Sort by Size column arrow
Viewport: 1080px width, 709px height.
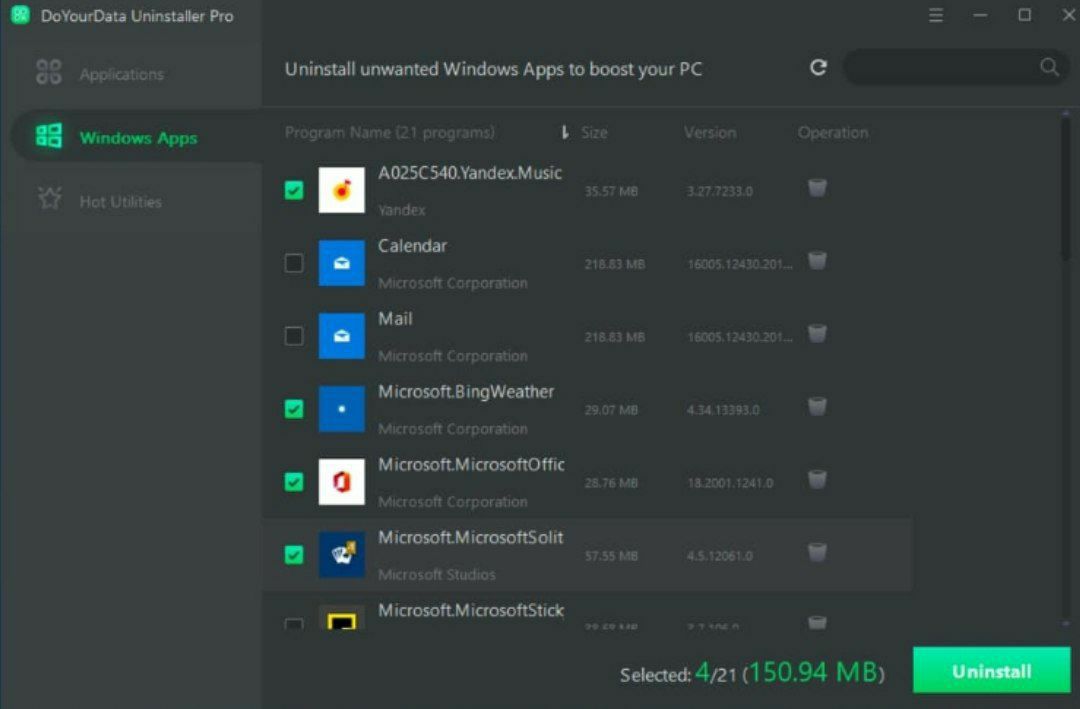coord(565,132)
